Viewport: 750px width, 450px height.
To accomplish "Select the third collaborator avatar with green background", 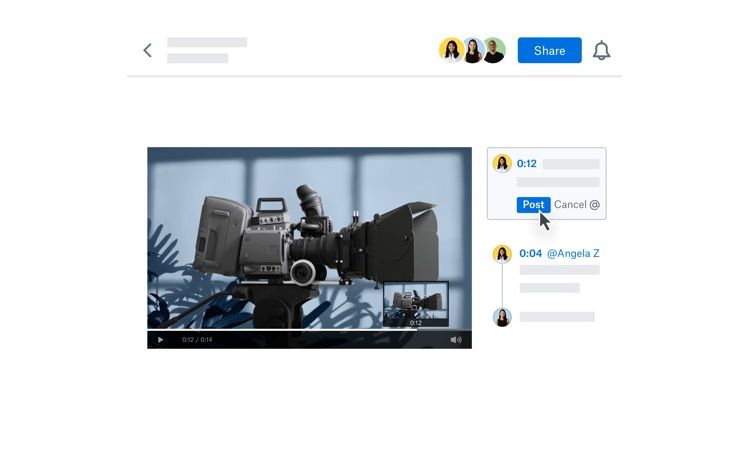I will click(x=494, y=50).
